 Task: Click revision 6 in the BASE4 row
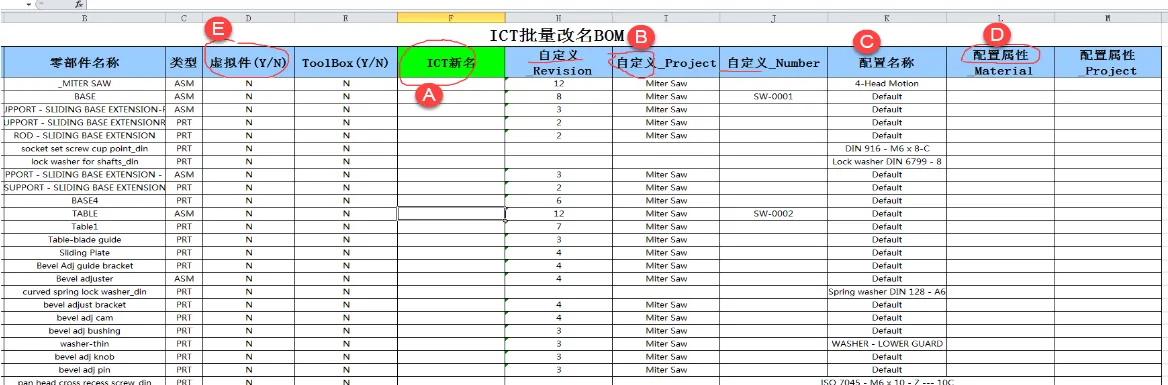559,200
